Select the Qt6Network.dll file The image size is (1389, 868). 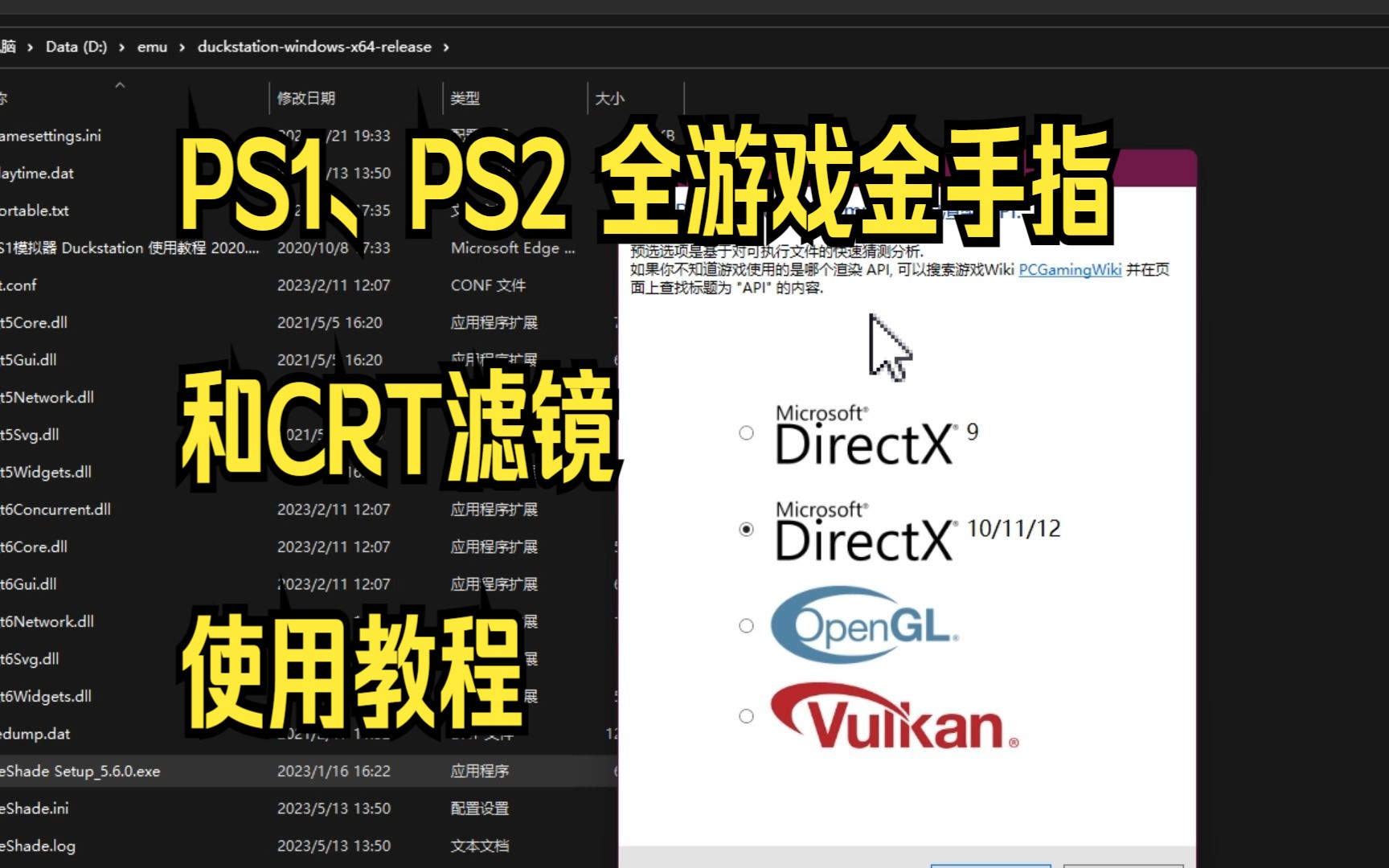47,621
